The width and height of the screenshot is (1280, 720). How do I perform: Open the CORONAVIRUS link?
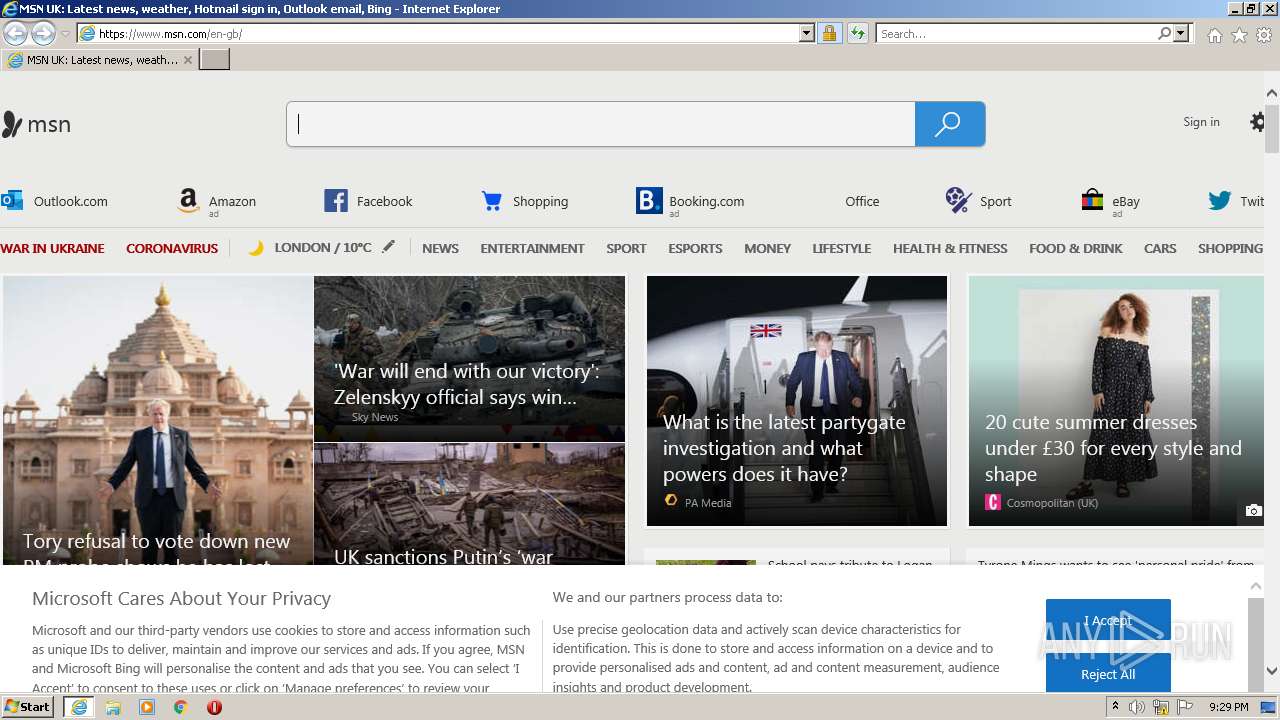pyautogui.click(x=172, y=248)
